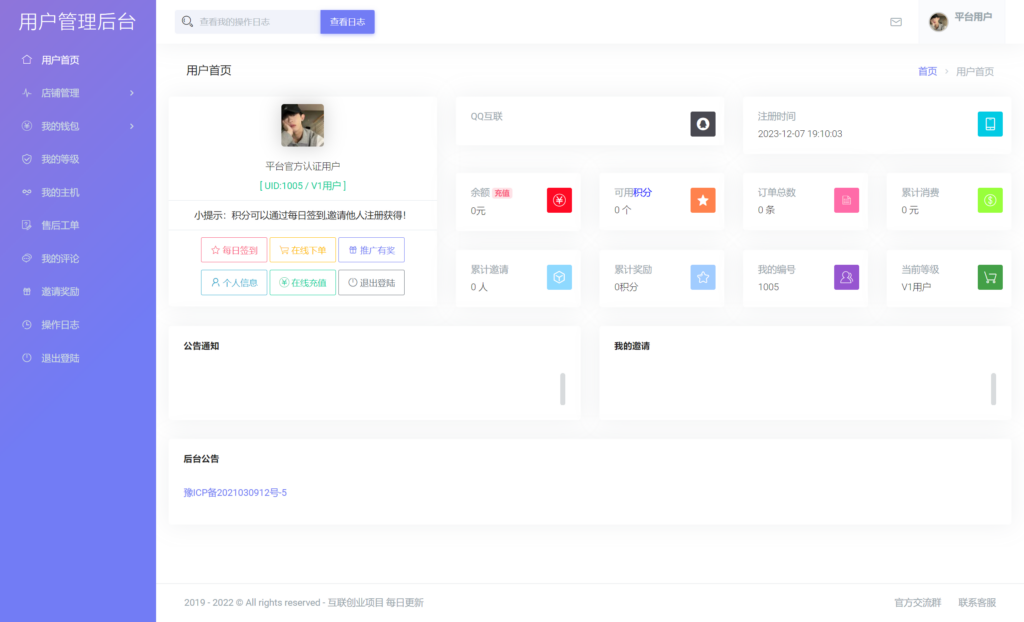The width and height of the screenshot is (1024, 622).
Task: Click the search magnifier icon
Action: (187, 22)
